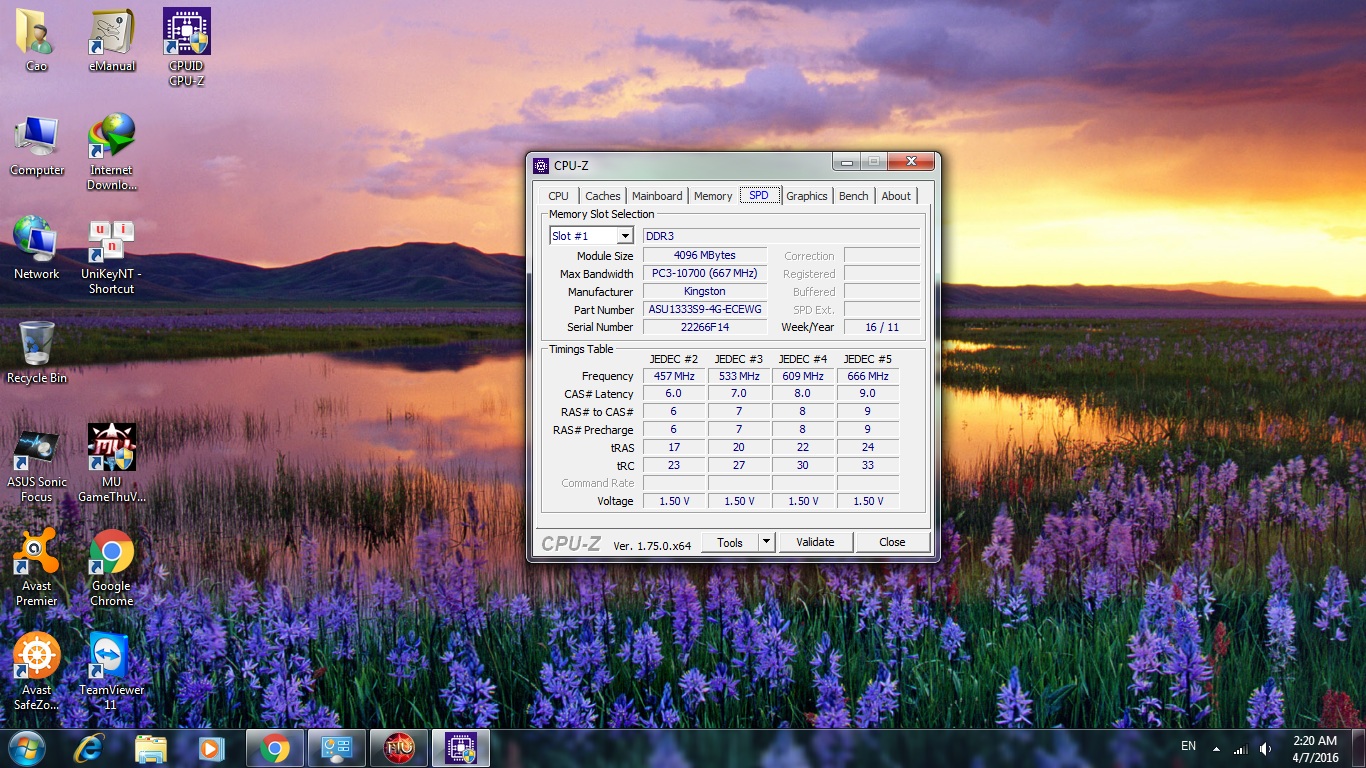Expand the Slot #1 memory slot dropdown
1366x768 pixels.
(625, 236)
